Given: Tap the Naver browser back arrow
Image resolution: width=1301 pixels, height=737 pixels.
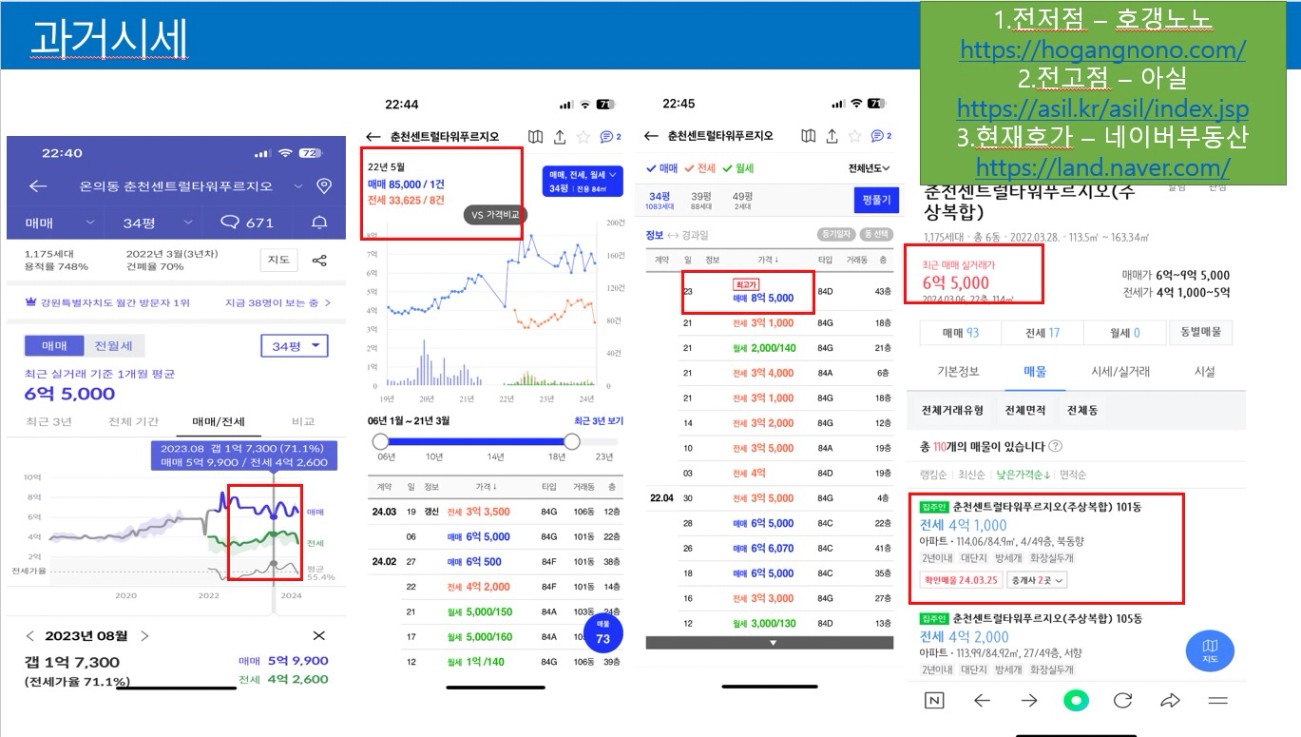Looking at the screenshot, I should (x=982, y=701).
